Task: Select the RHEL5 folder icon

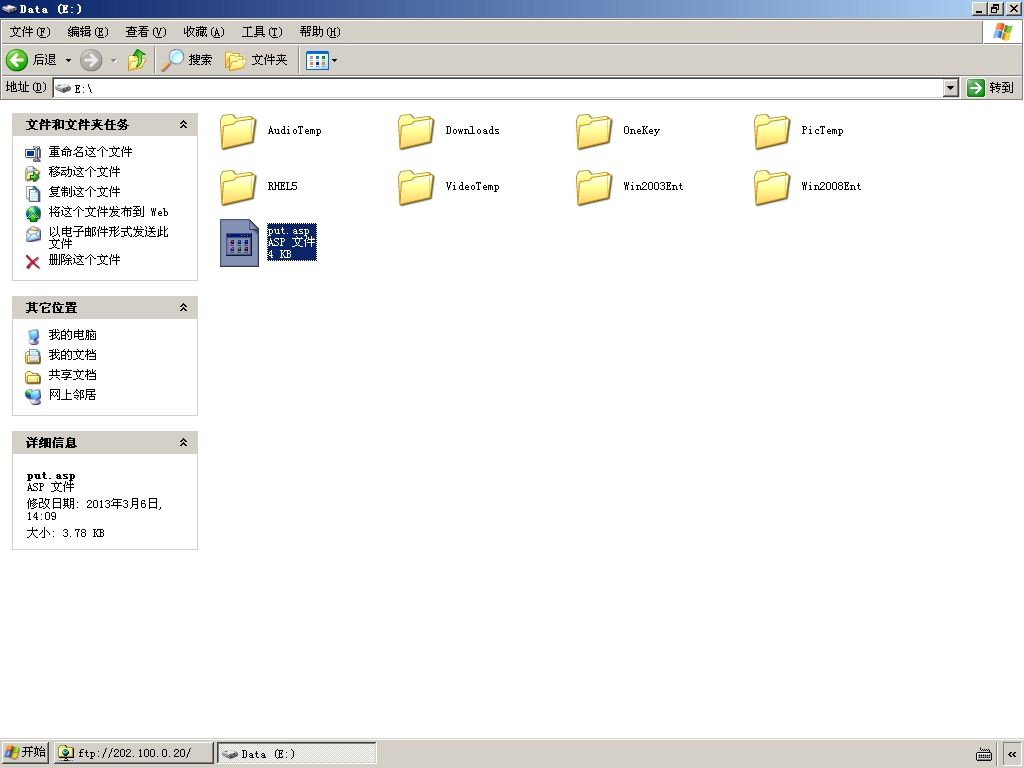Action: 238,187
